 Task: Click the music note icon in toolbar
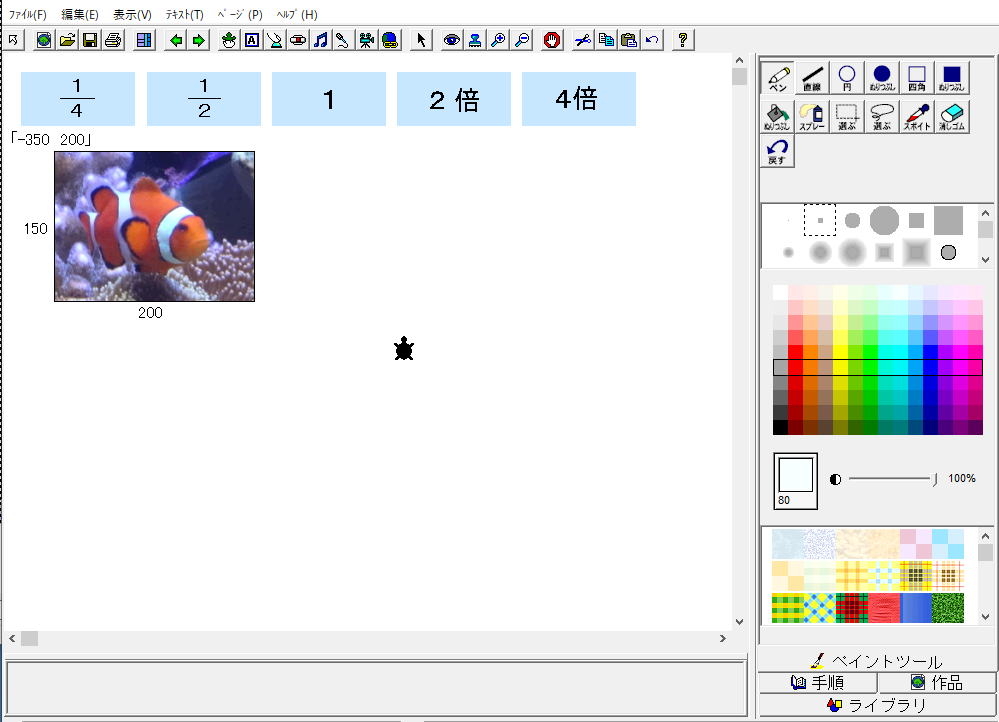coord(321,40)
